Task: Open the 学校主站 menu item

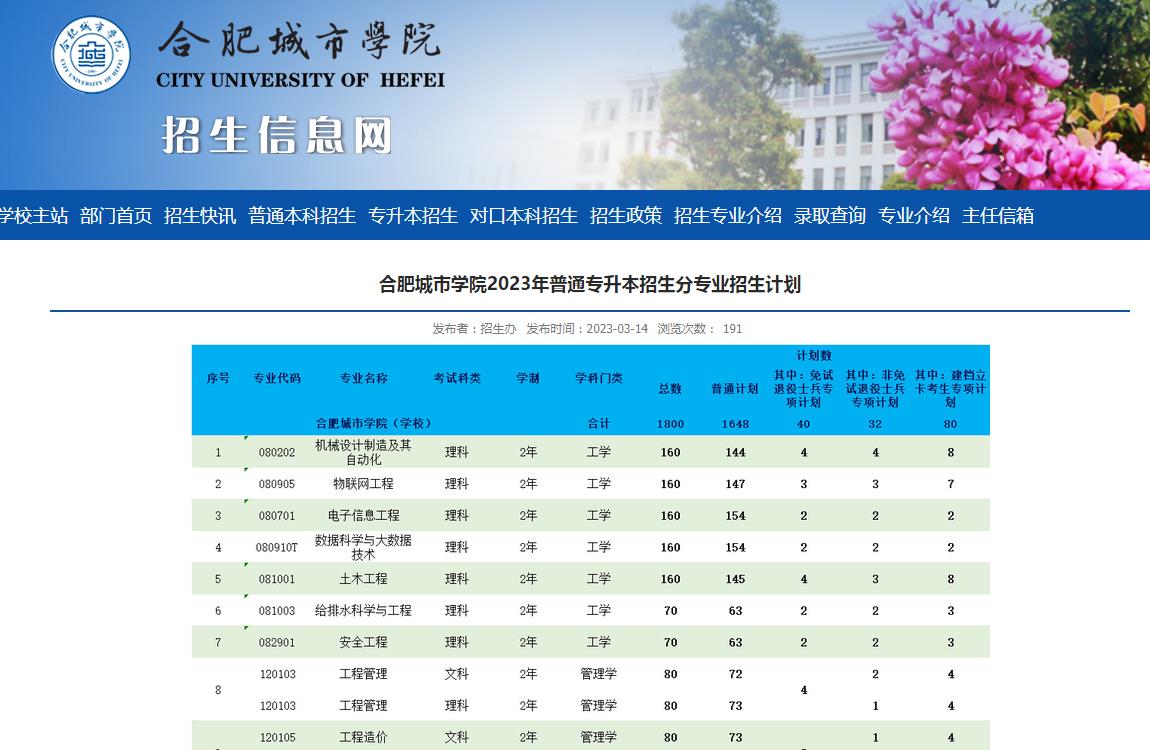Action: click(34, 216)
